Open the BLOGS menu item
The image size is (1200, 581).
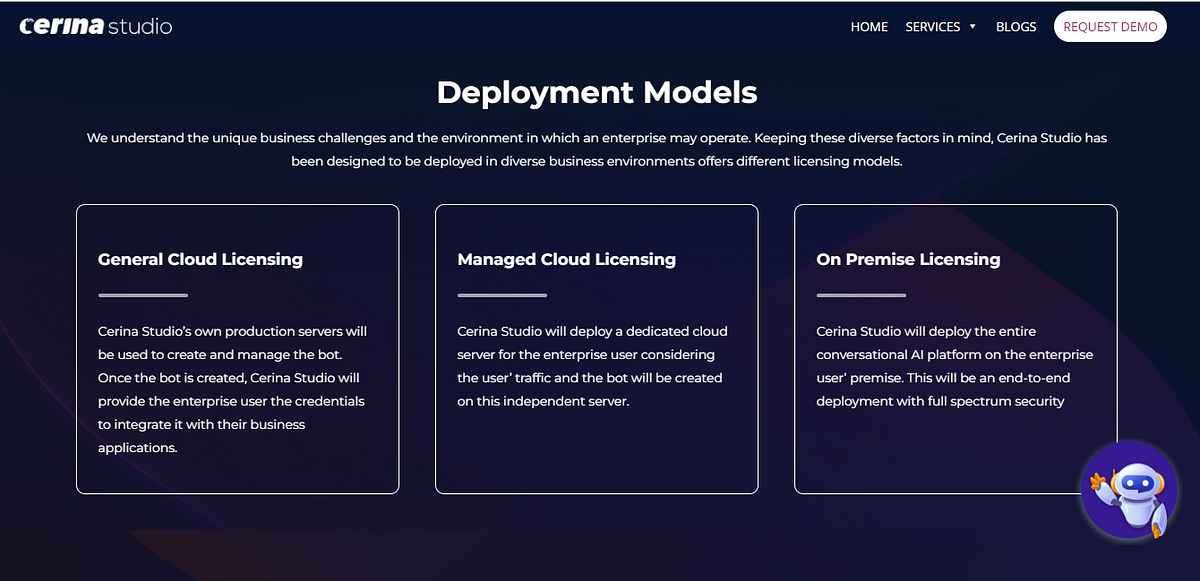coord(1016,27)
